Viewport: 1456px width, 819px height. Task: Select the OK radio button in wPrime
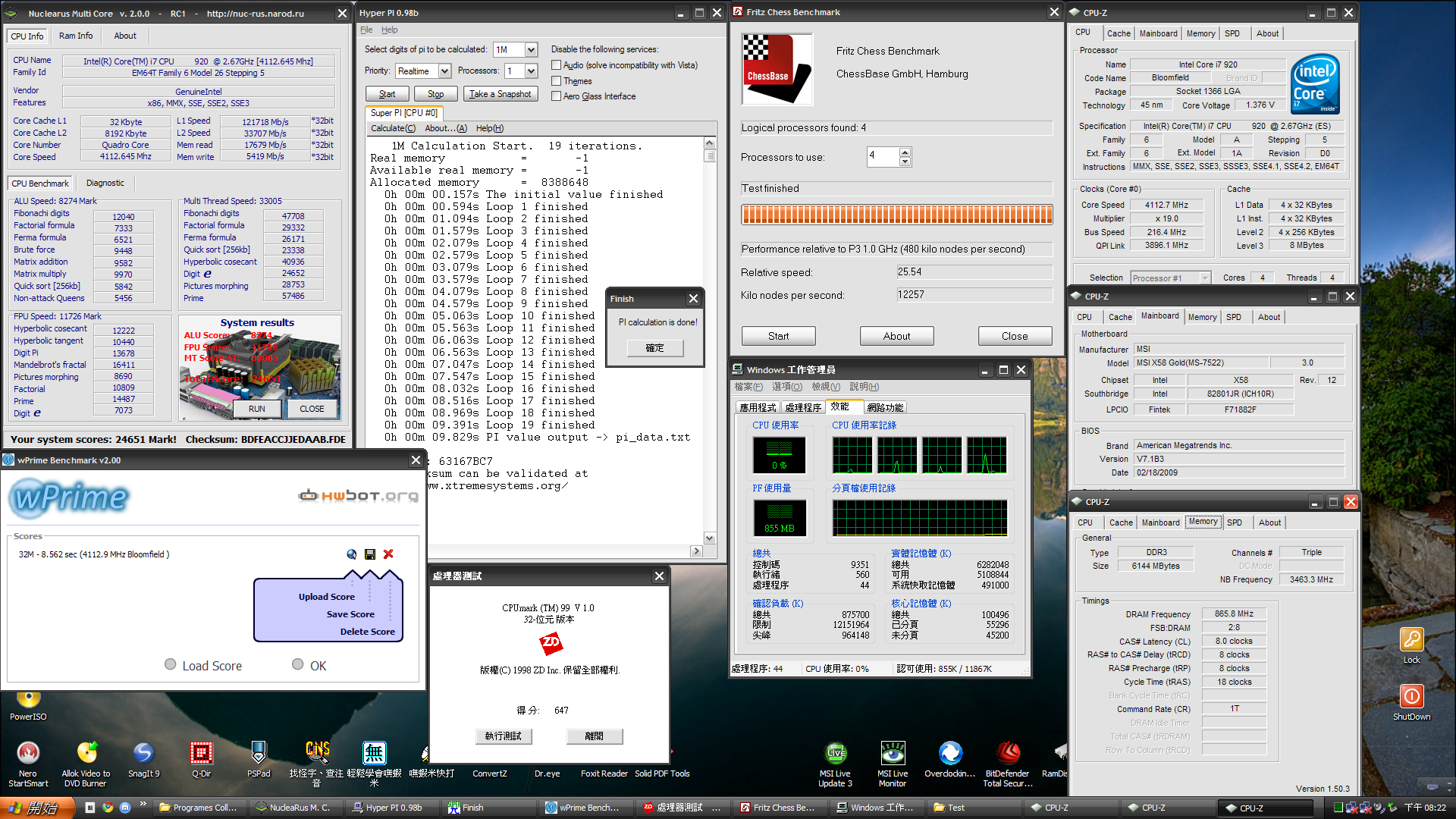tap(298, 665)
